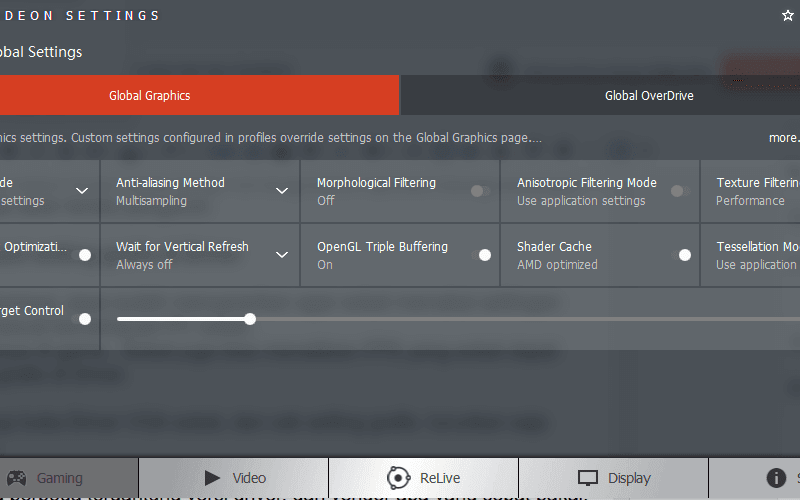The image size is (800, 500).
Task: Click the Target Control slider track
Action: [x=458, y=319]
